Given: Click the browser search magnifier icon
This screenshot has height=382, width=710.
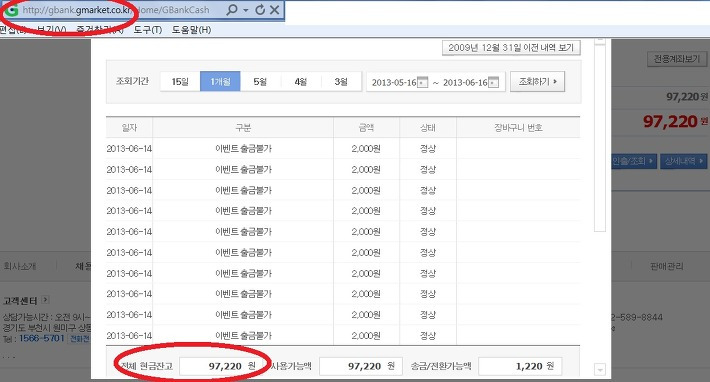Looking at the screenshot, I should 232,10.
